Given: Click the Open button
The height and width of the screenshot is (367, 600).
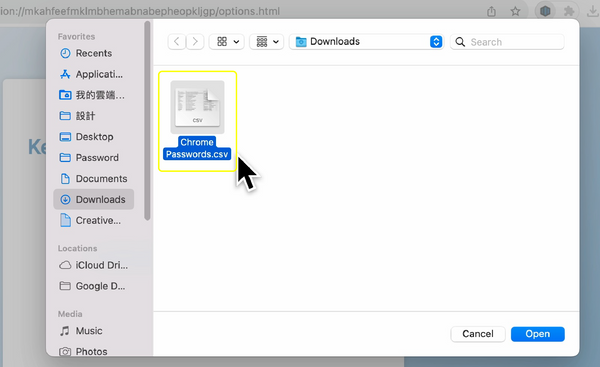Looking at the screenshot, I should tap(538, 334).
